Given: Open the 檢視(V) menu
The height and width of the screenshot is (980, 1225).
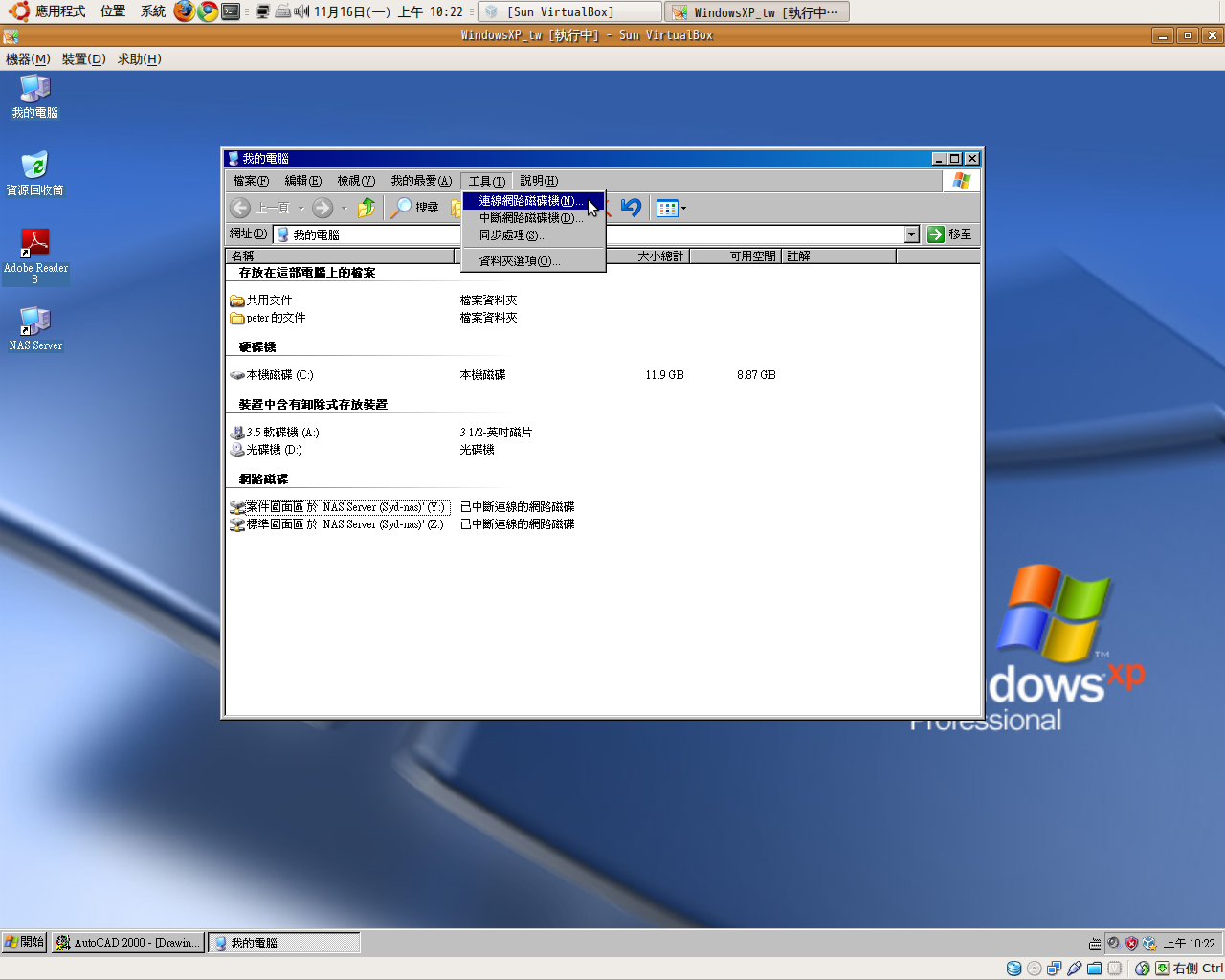Looking at the screenshot, I should pyautogui.click(x=355, y=181).
